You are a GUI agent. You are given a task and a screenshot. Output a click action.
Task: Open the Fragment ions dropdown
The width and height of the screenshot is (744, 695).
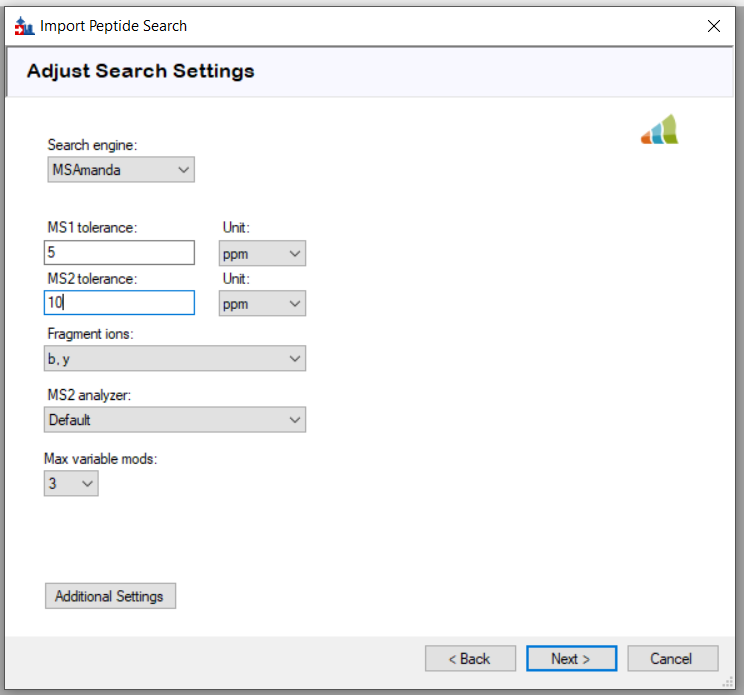pos(175,359)
